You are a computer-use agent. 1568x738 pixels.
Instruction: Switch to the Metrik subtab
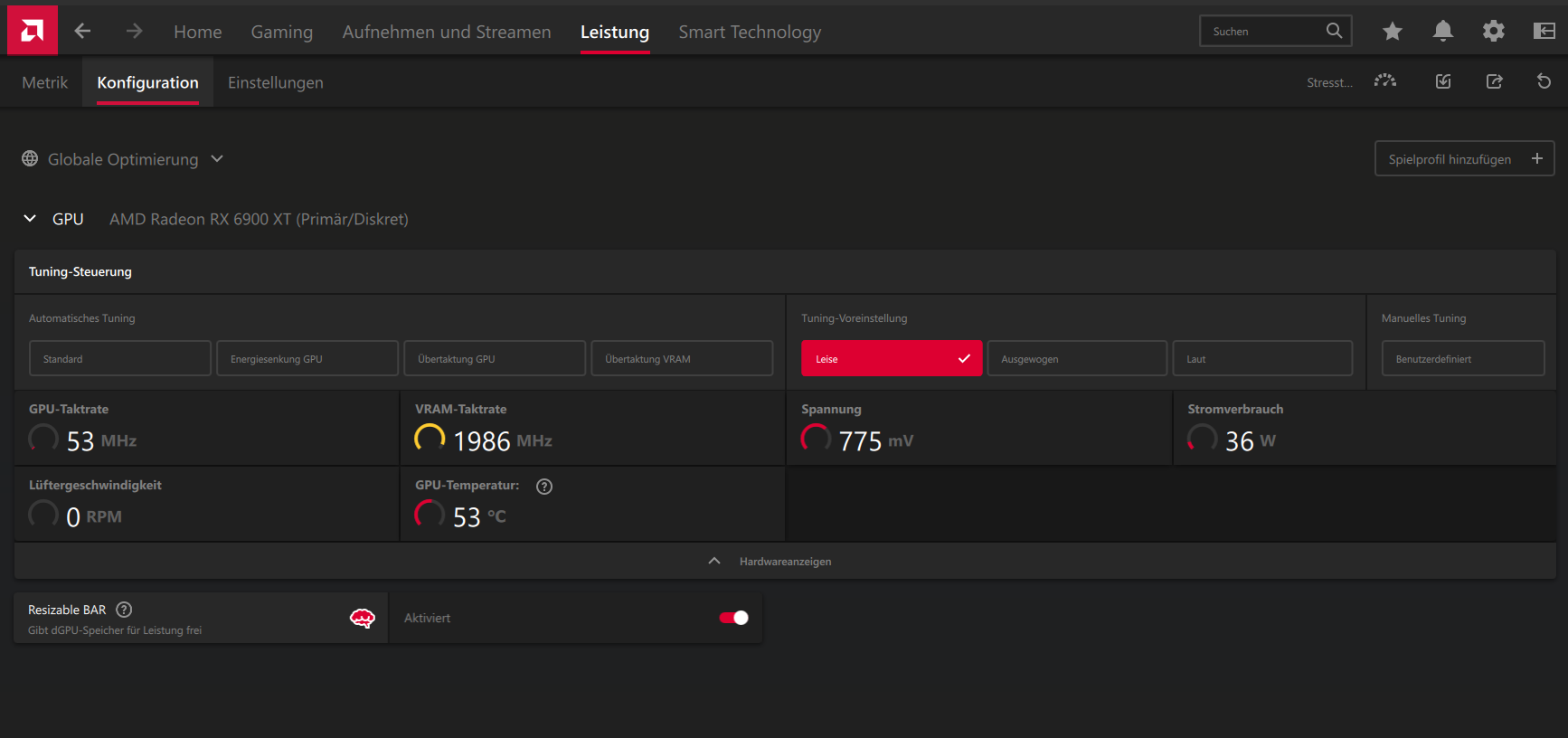click(x=44, y=82)
